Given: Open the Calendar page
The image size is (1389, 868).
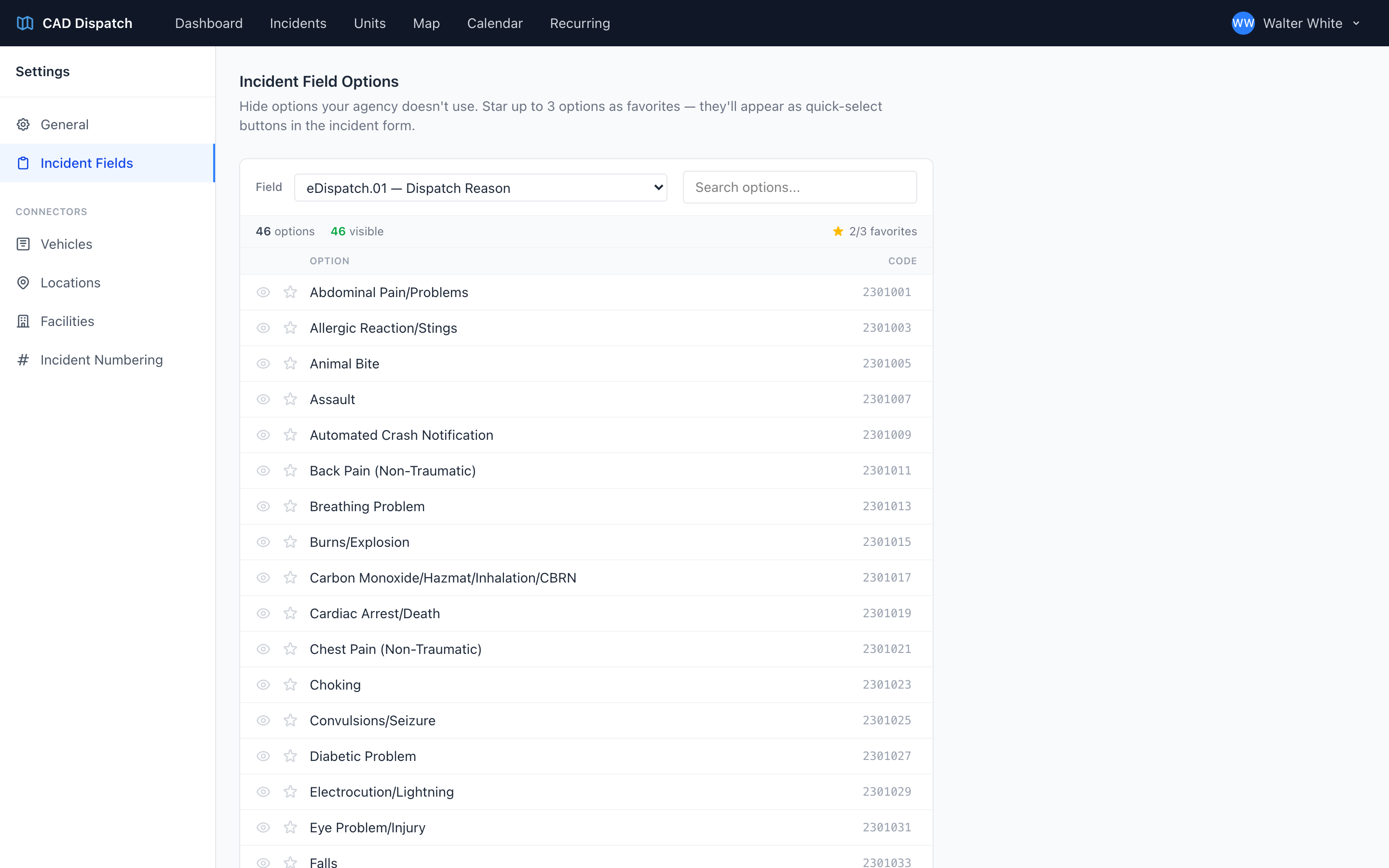Looking at the screenshot, I should click(x=495, y=23).
